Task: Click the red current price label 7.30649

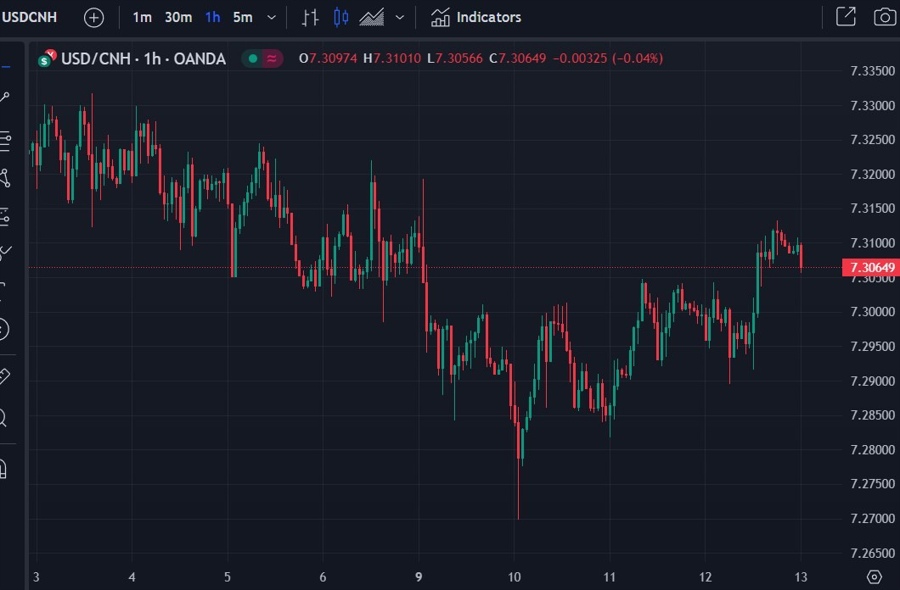Action: tap(871, 267)
